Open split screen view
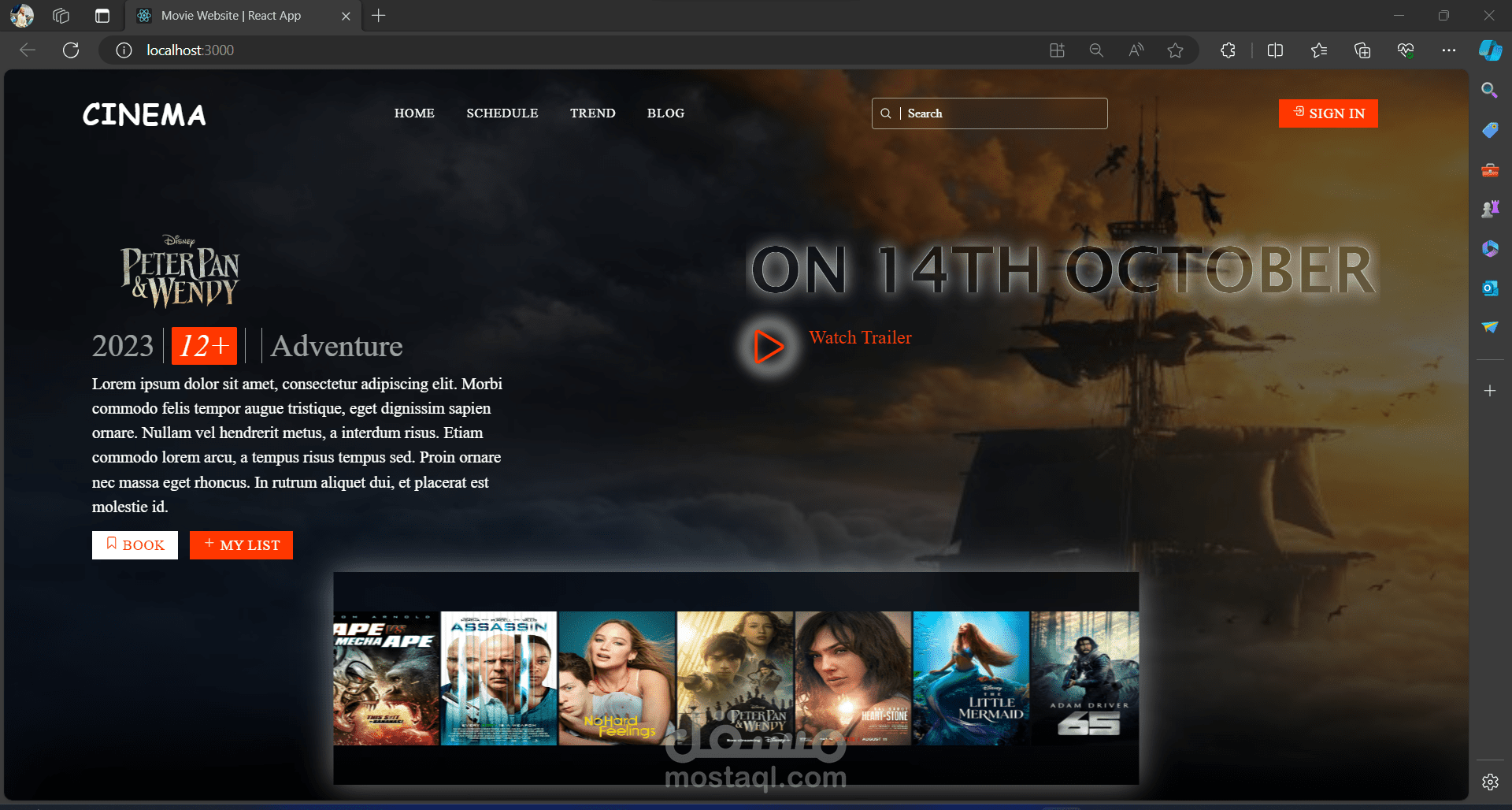This screenshot has width=1512, height=810. pyautogui.click(x=1276, y=50)
